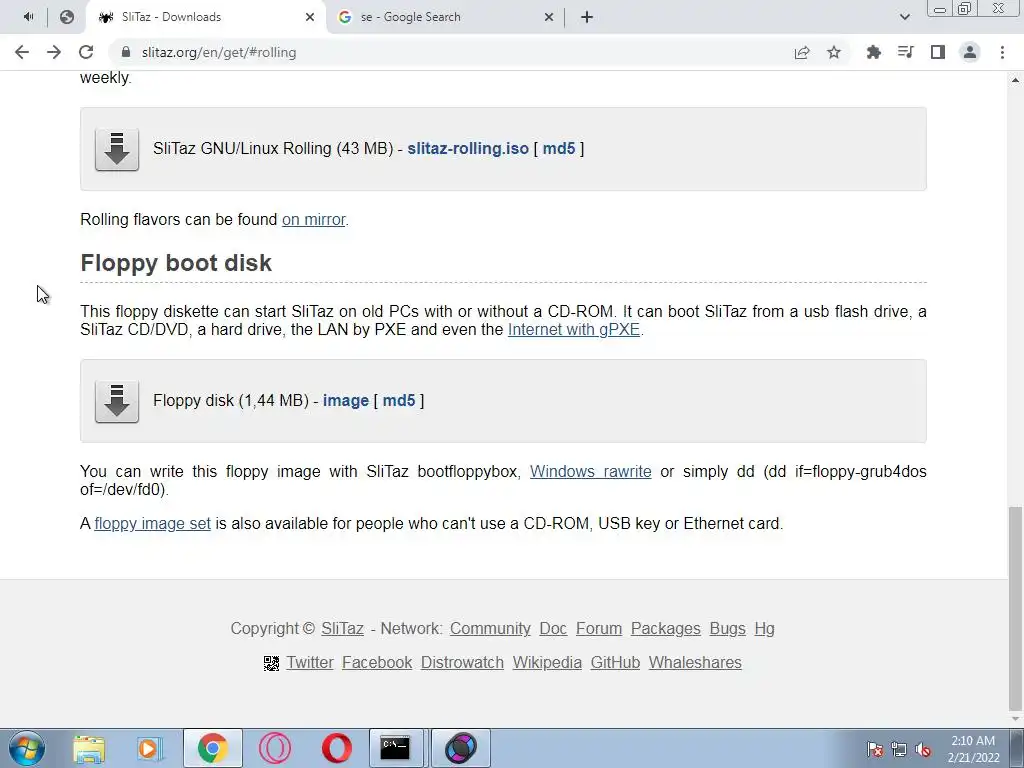Visit the Forum footer link
Viewport: 1024px width, 768px height.
coord(599,628)
